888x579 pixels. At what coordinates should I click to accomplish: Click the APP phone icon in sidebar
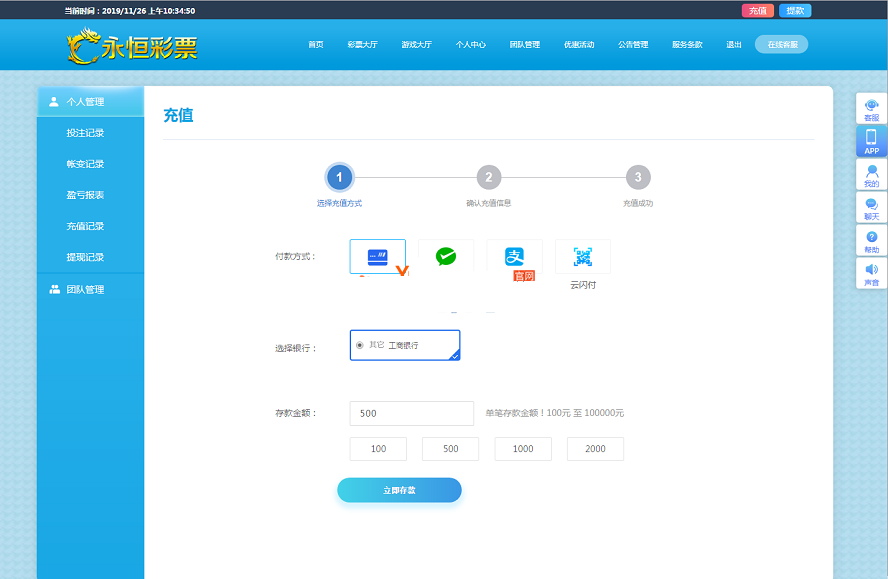click(x=871, y=141)
